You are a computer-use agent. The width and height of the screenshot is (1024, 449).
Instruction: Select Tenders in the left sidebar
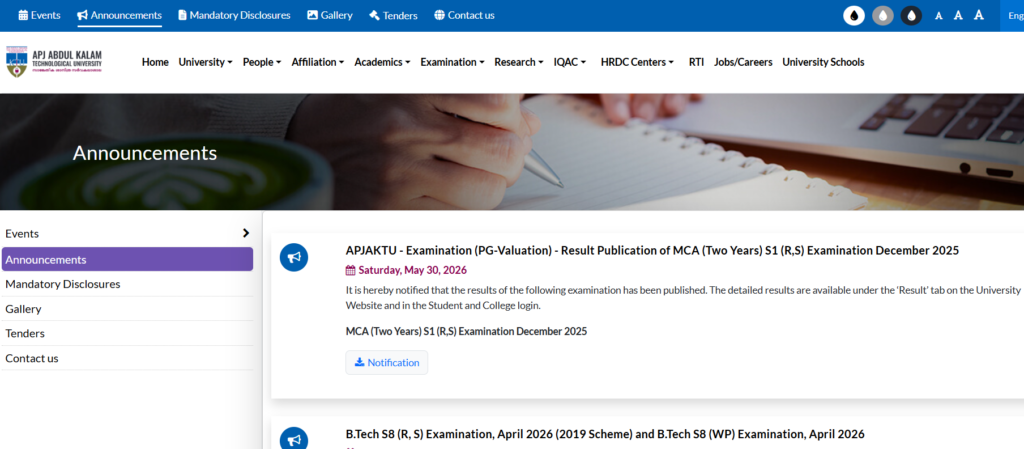point(127,333)
